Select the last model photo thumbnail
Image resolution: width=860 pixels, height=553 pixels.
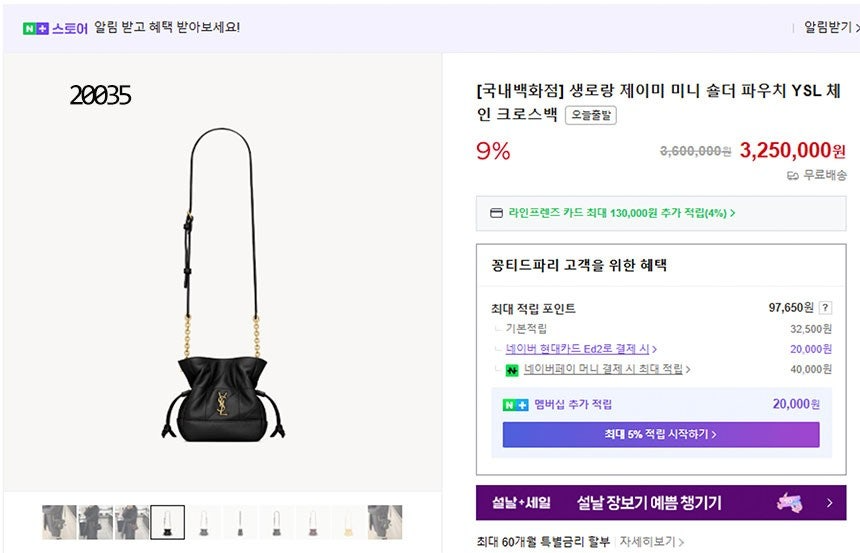384,522
